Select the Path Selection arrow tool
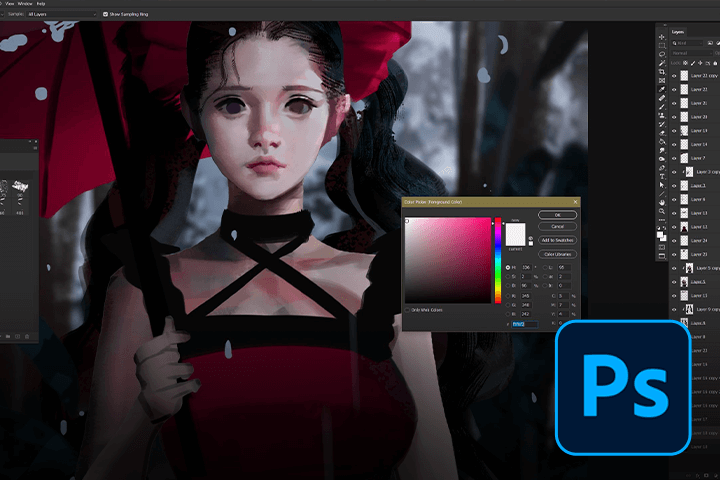This screenshot has height=480, width=720. [x=662, y=185]
